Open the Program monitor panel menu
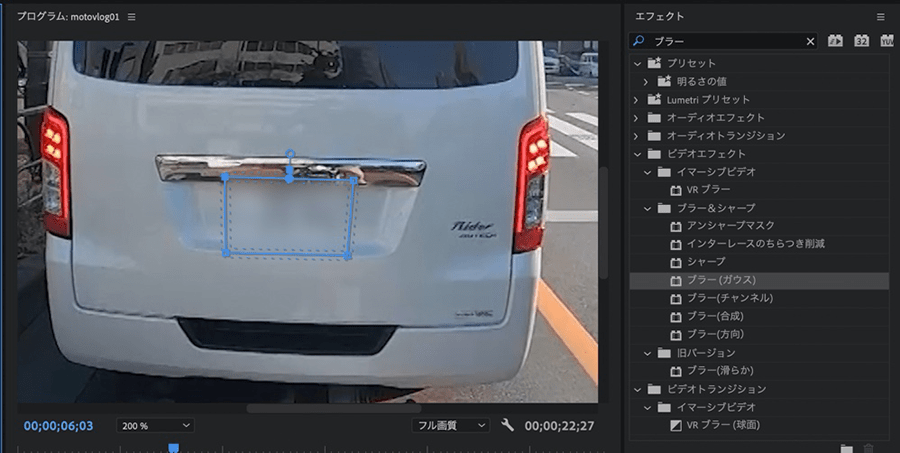900x453 pixels. [x=132, y=17]
